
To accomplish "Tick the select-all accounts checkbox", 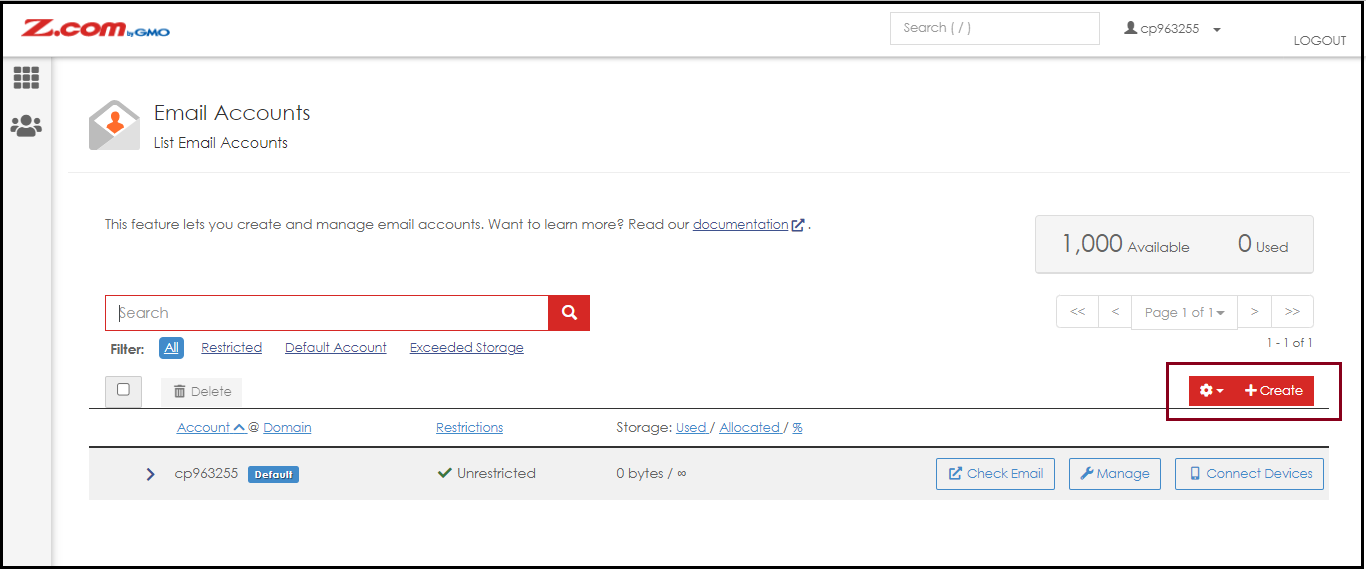I will click(123, 390).
